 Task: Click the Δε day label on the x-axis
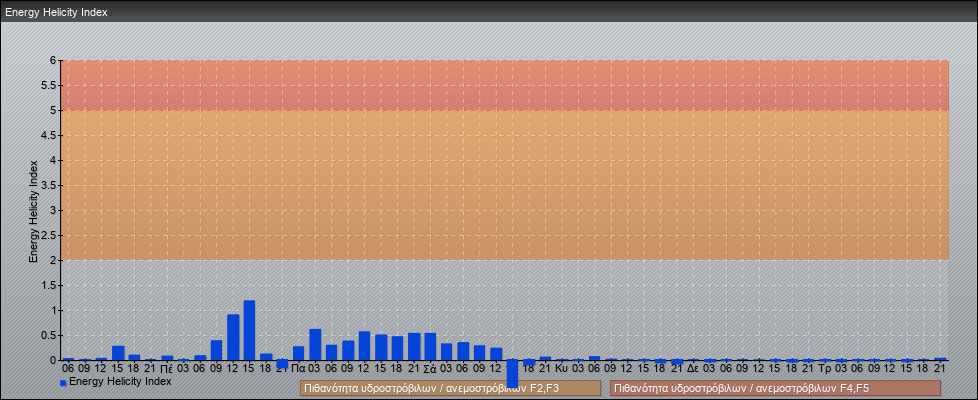[692, 369]
